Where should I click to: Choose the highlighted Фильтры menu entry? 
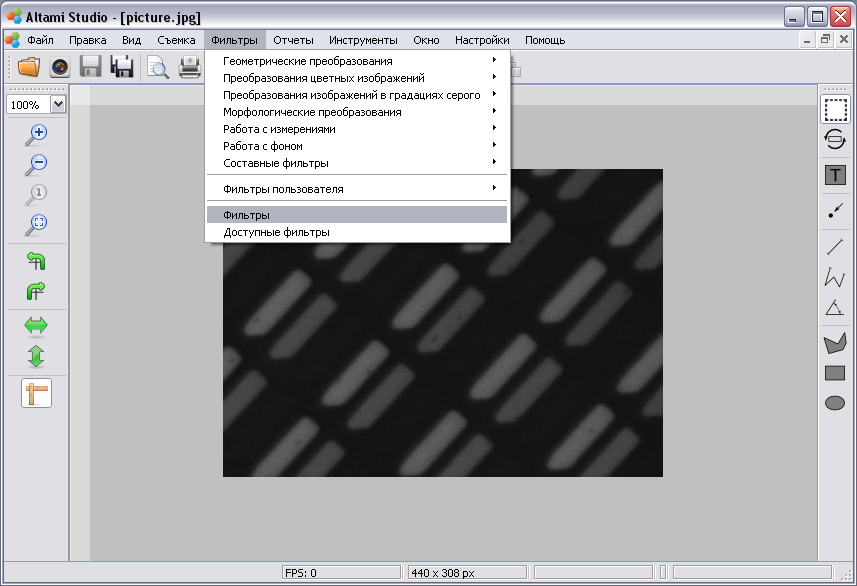pyautogui.click(x=357, y=215)
